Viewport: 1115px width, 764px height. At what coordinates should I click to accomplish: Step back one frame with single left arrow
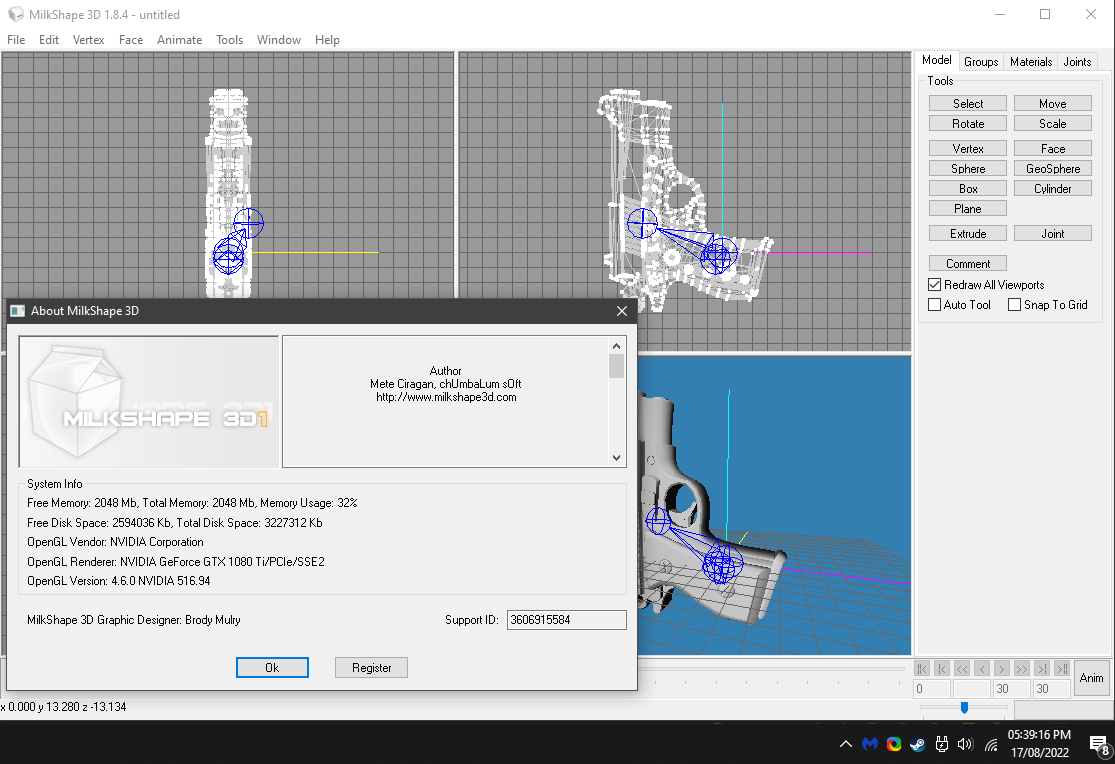tap(981, 668)
